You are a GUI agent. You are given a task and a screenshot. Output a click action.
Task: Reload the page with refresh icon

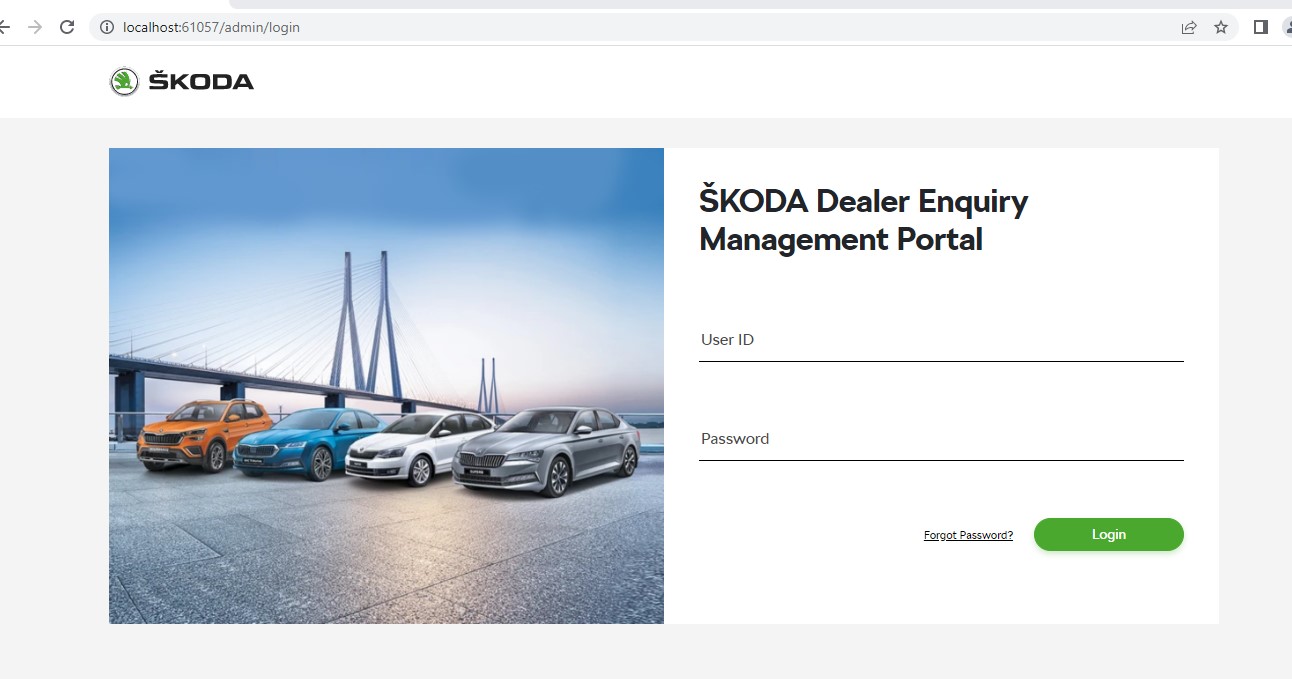coord(67,27)
